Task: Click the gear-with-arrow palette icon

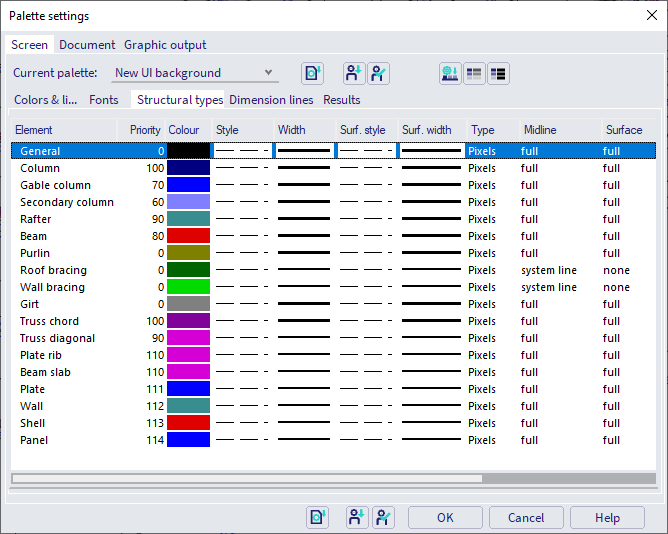Action: tap(450, 73)
